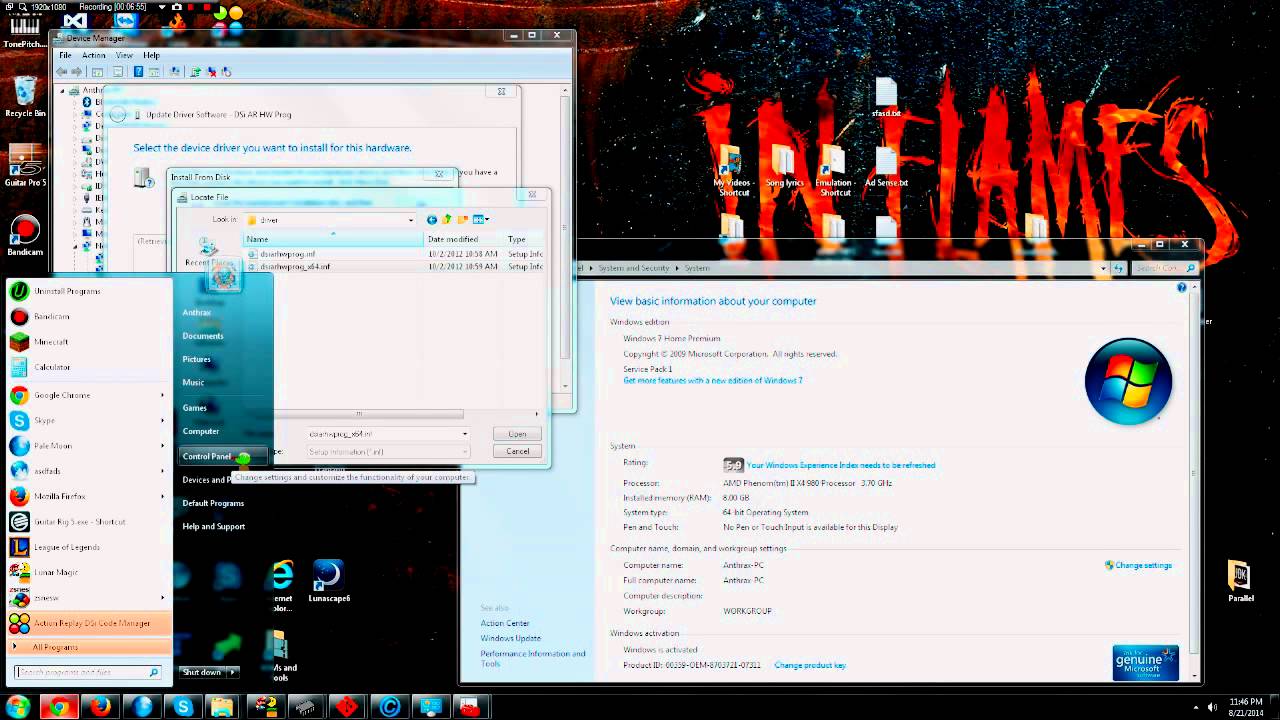
Task: Click Windows Experience Index refresh link
Action: pos(841,465)
